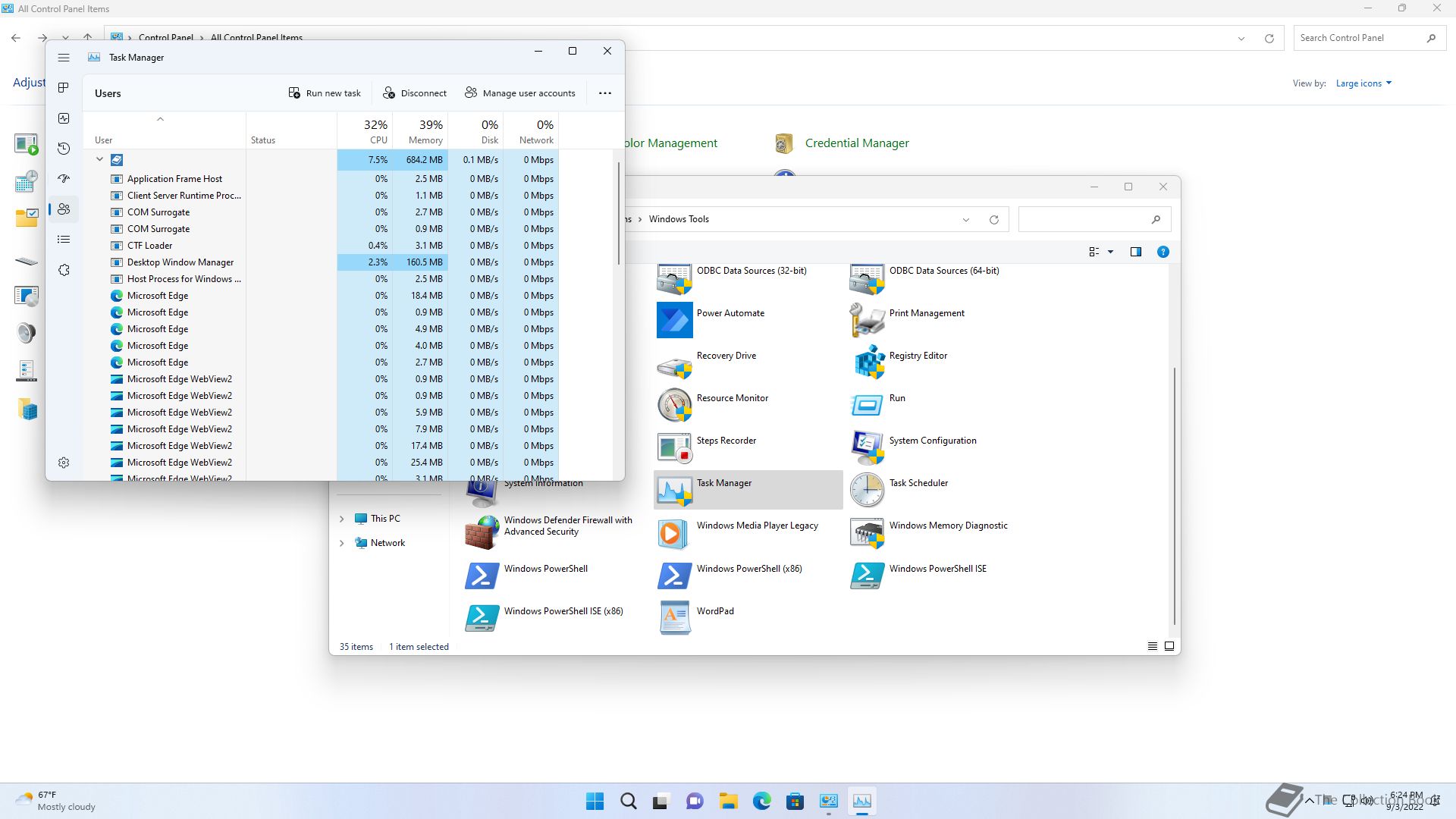
Task: Open Processes page in Task Manager sidebar
Action: [x=64, y=88]
